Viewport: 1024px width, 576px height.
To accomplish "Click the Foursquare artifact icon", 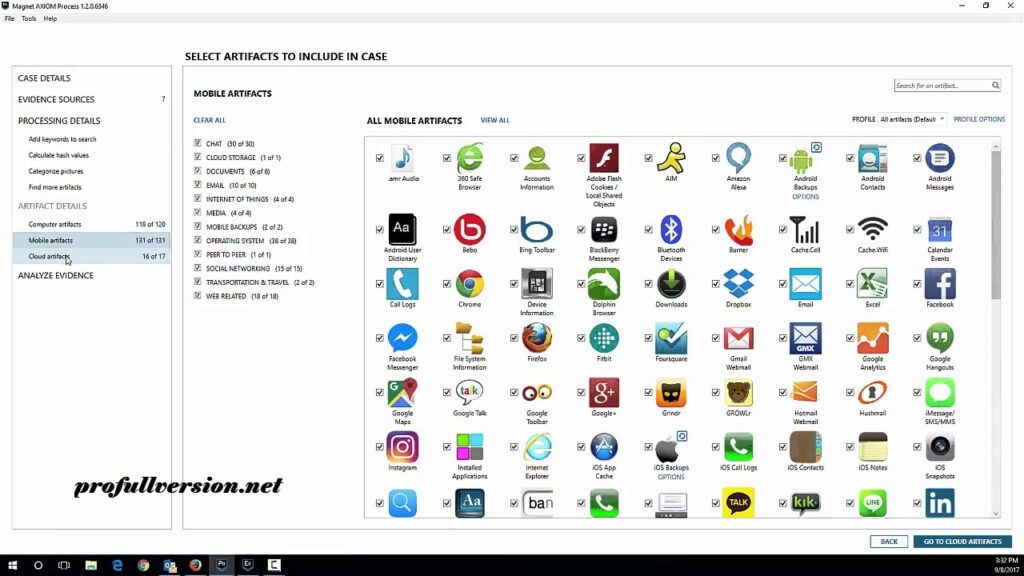I will tap(671, 338).
